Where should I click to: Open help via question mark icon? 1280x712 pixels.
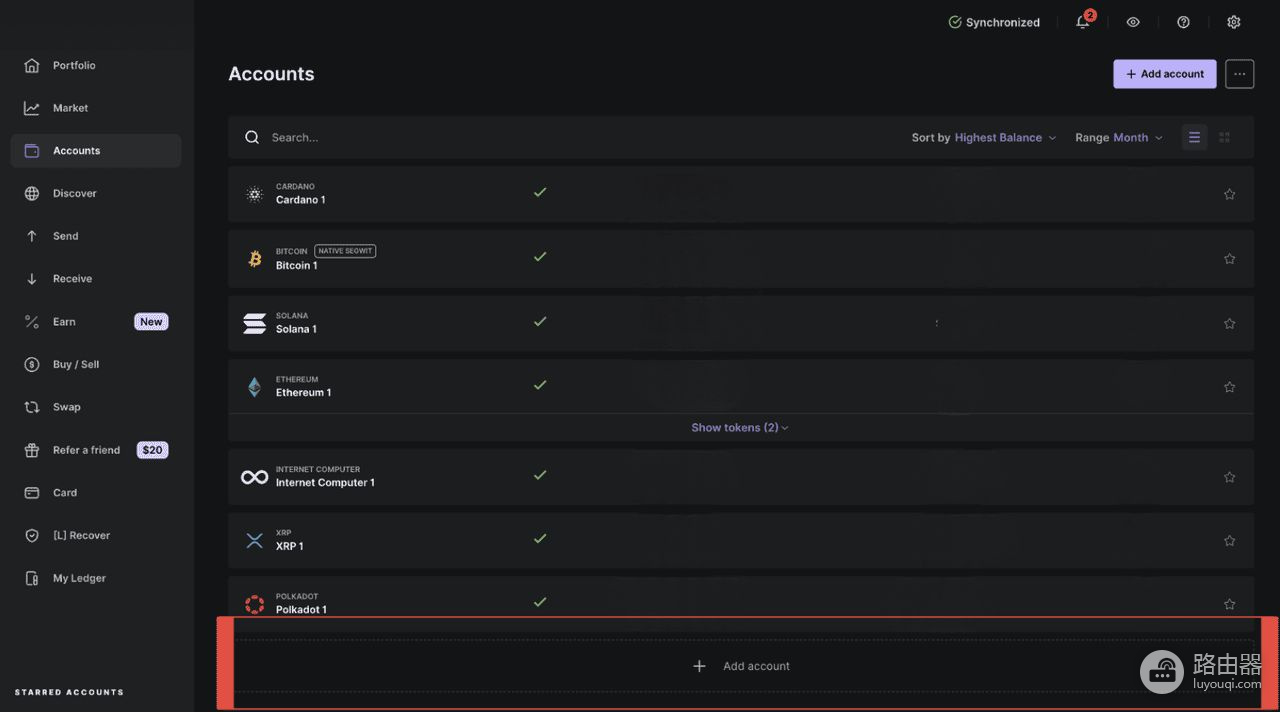pyautogui.click(x=1183, y=22)
